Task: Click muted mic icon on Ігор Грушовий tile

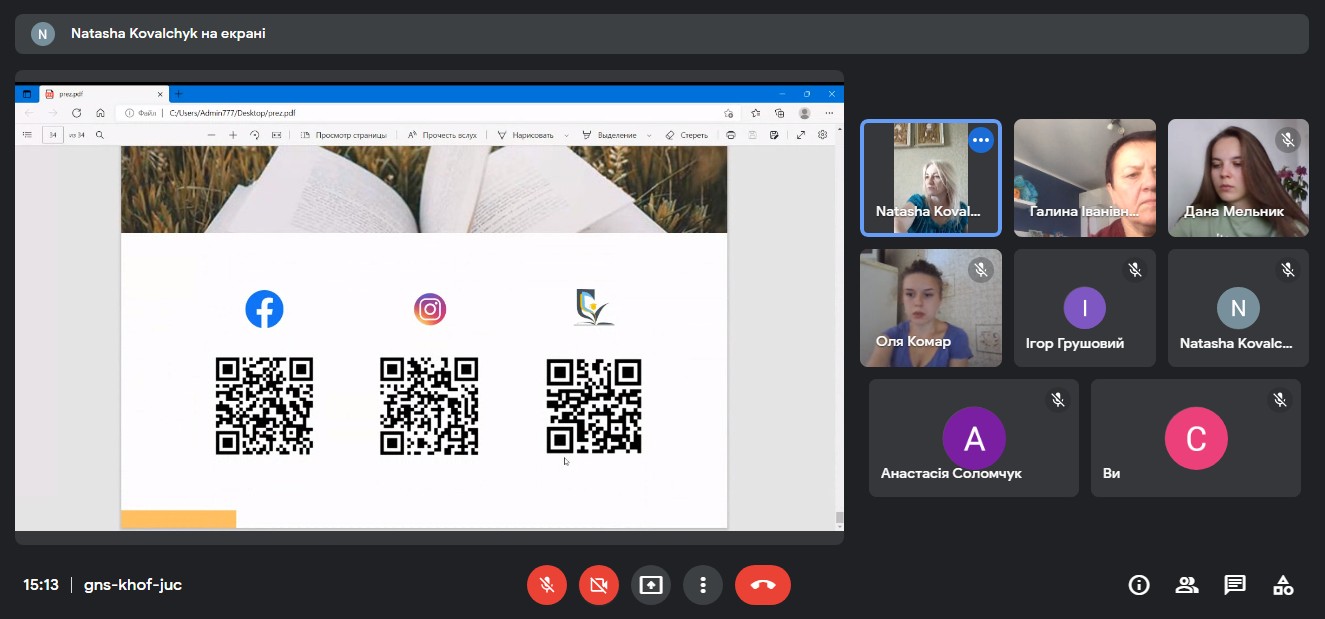Action: (1135, 270)
